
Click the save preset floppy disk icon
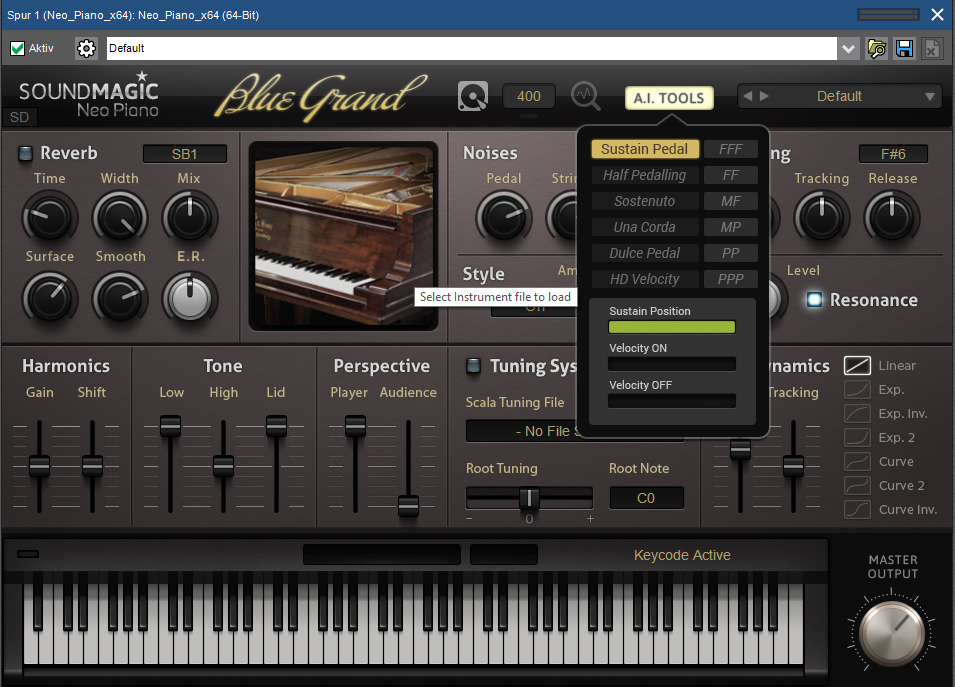pos(904,48)
